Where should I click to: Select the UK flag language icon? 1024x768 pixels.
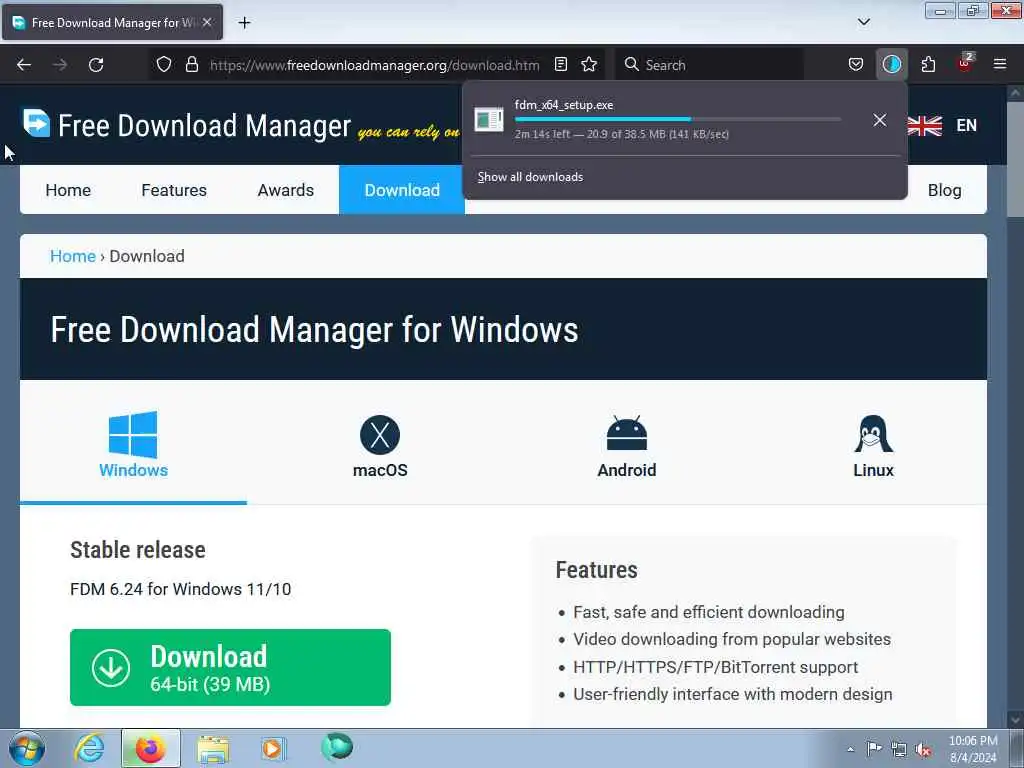925,125
